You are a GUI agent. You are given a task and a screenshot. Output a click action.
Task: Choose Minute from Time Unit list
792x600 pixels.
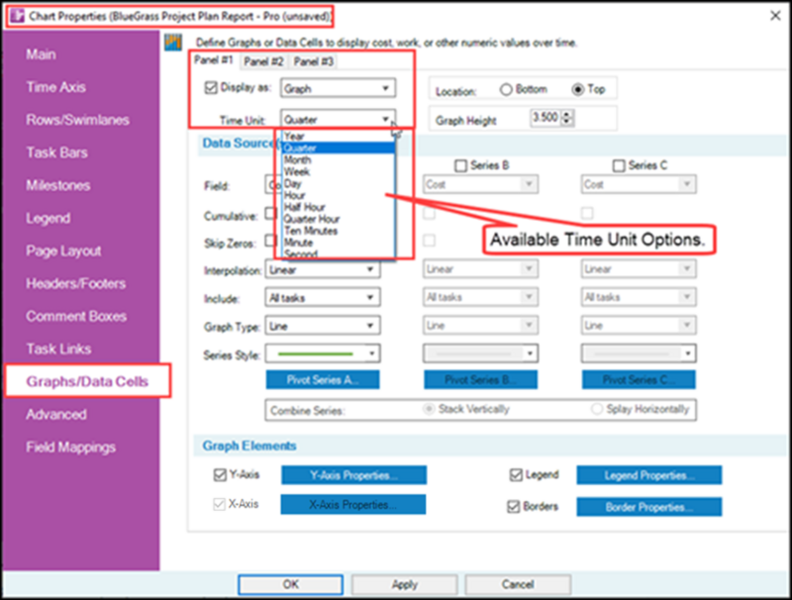tap(338, 242)
